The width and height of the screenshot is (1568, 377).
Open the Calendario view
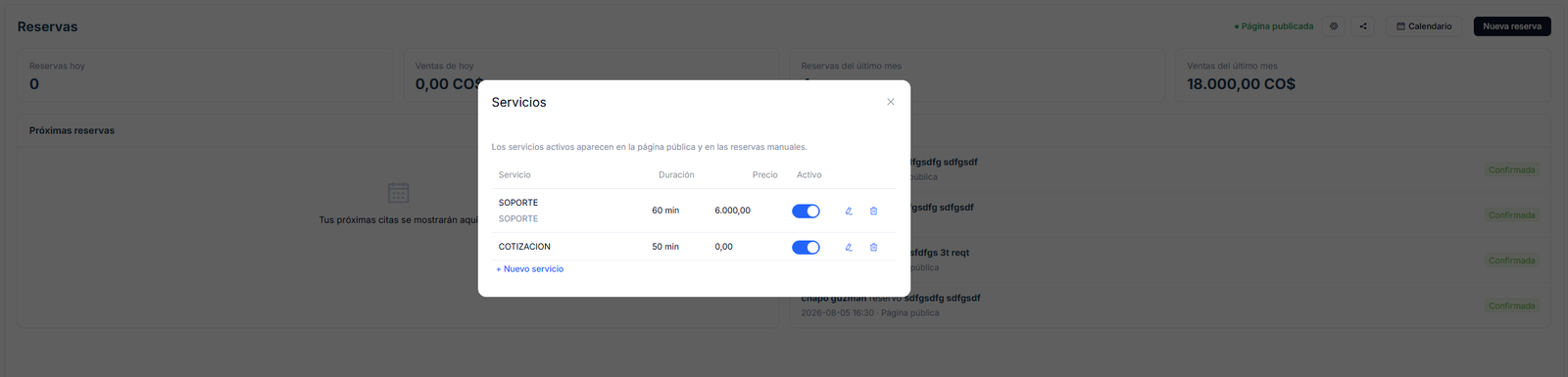click(1424, 26)
